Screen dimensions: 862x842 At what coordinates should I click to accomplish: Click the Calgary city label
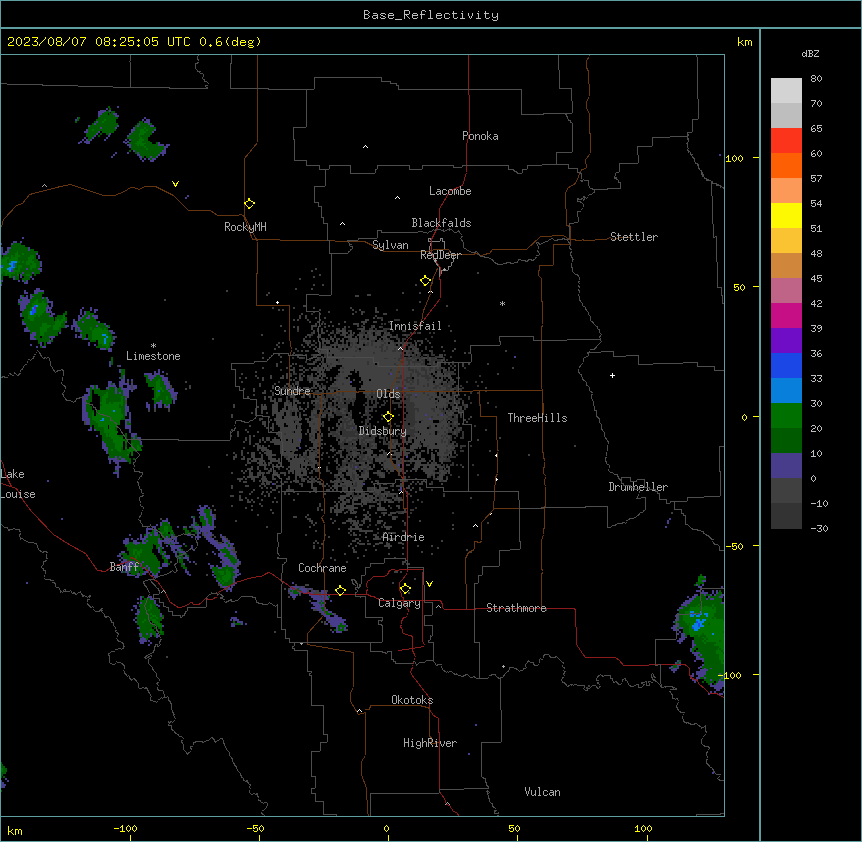coord(399,603)
